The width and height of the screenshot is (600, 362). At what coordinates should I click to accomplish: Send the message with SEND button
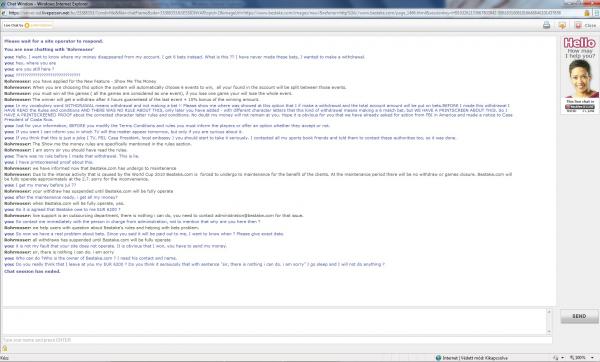pos(579,316)
